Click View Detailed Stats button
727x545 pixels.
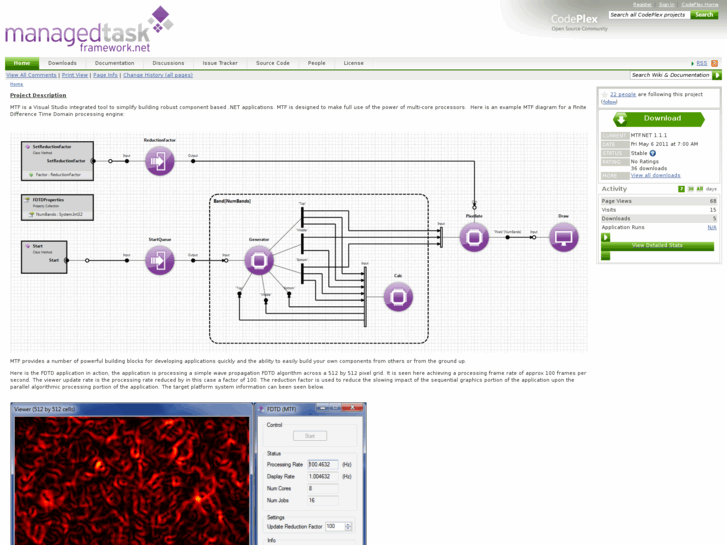(x=657, y=246)
